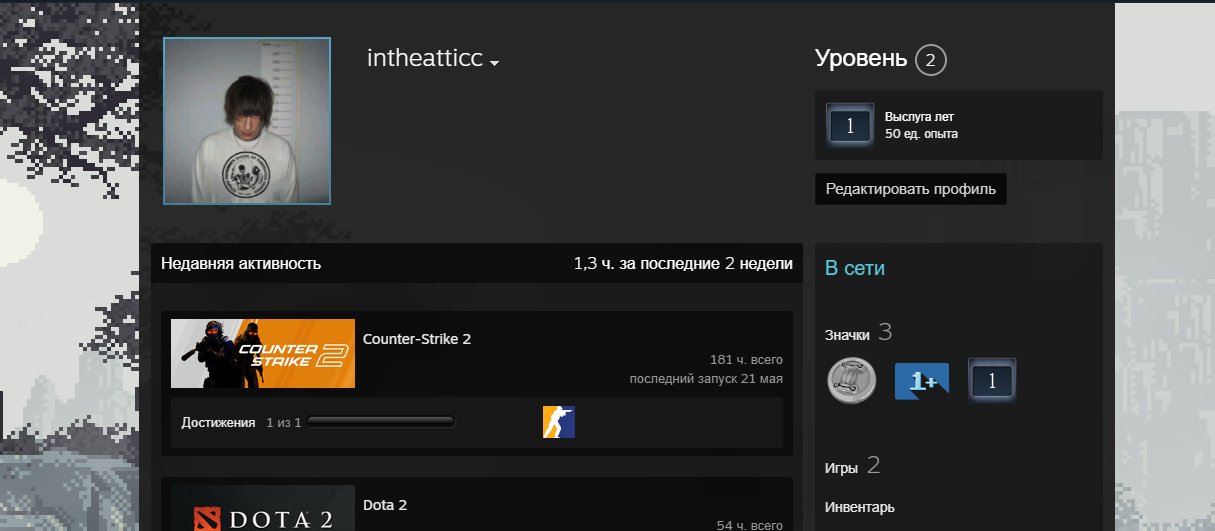
Task: Select the 1 из 1 achievements count
Action: coord(284,423)
